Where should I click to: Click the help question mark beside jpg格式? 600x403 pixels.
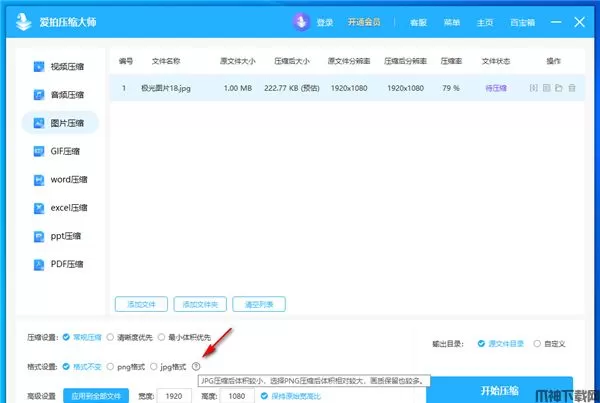pyautogui.click(x=196, y=367)
